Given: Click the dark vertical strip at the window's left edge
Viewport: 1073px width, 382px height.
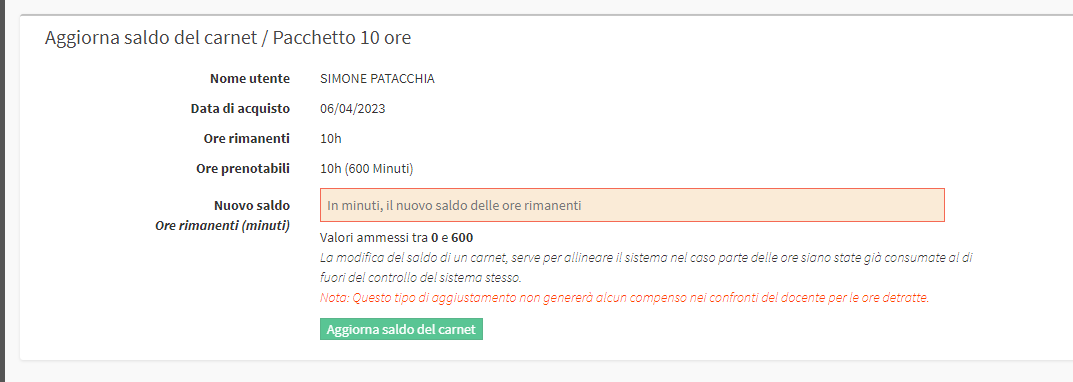Looking at the screenshot, I should point(2,191).
